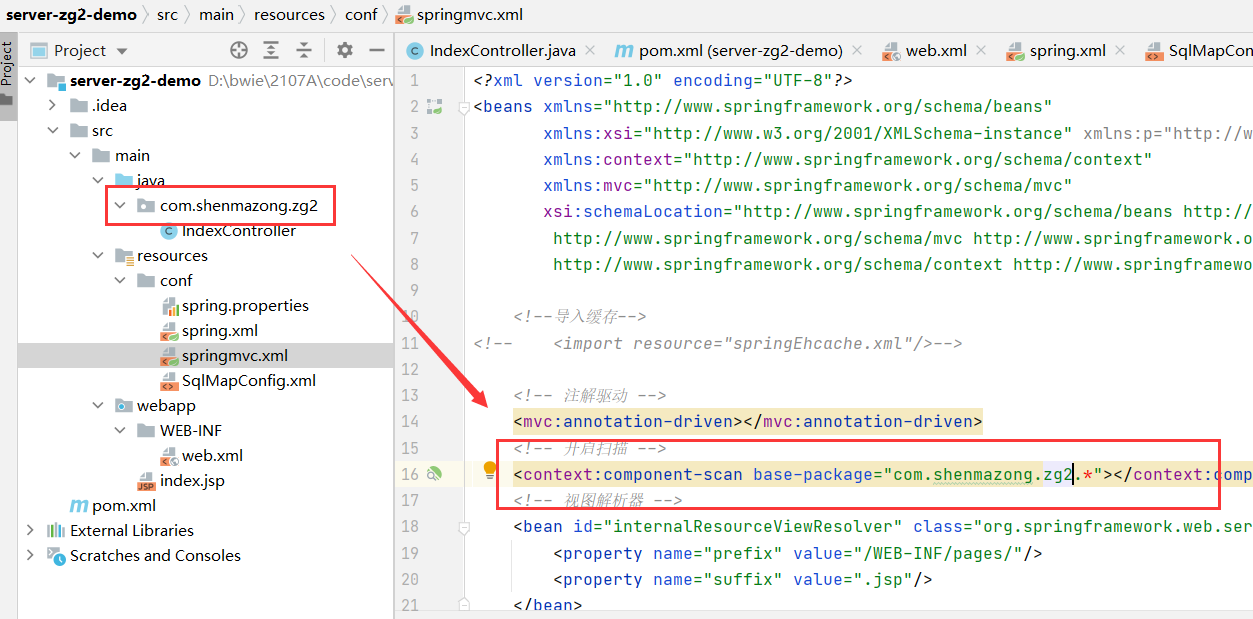Select SqlMapConfig.xml in project tree
Image resolution: width=1253 pixels, height=619 pixels.
pyautogui.click(x=249, y=381)
